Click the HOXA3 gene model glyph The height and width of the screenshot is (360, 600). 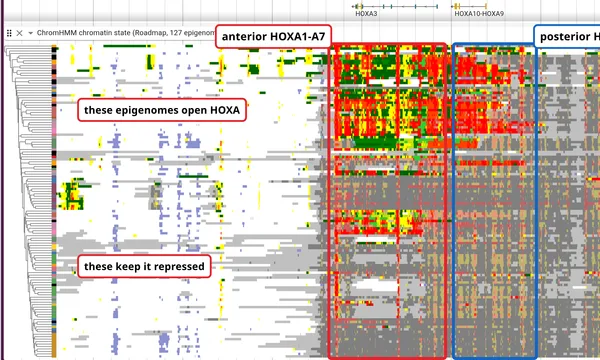click(395, 6)
